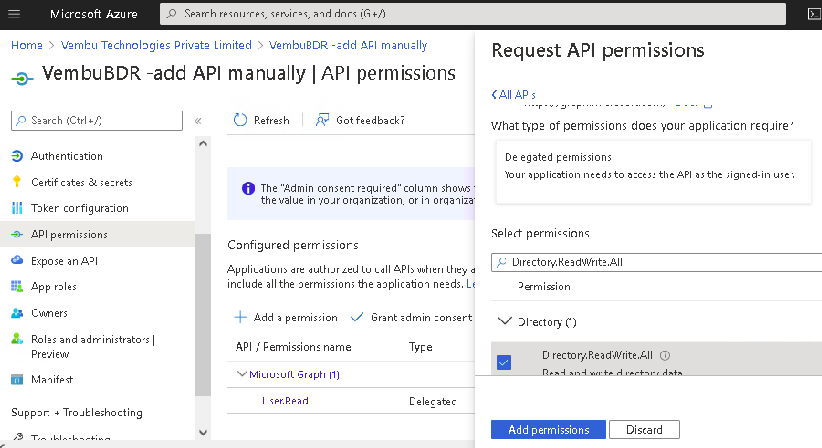This screenshot has width=822, height=448.
Task: Click the Add permissions button
Action: tap(548, 430)
